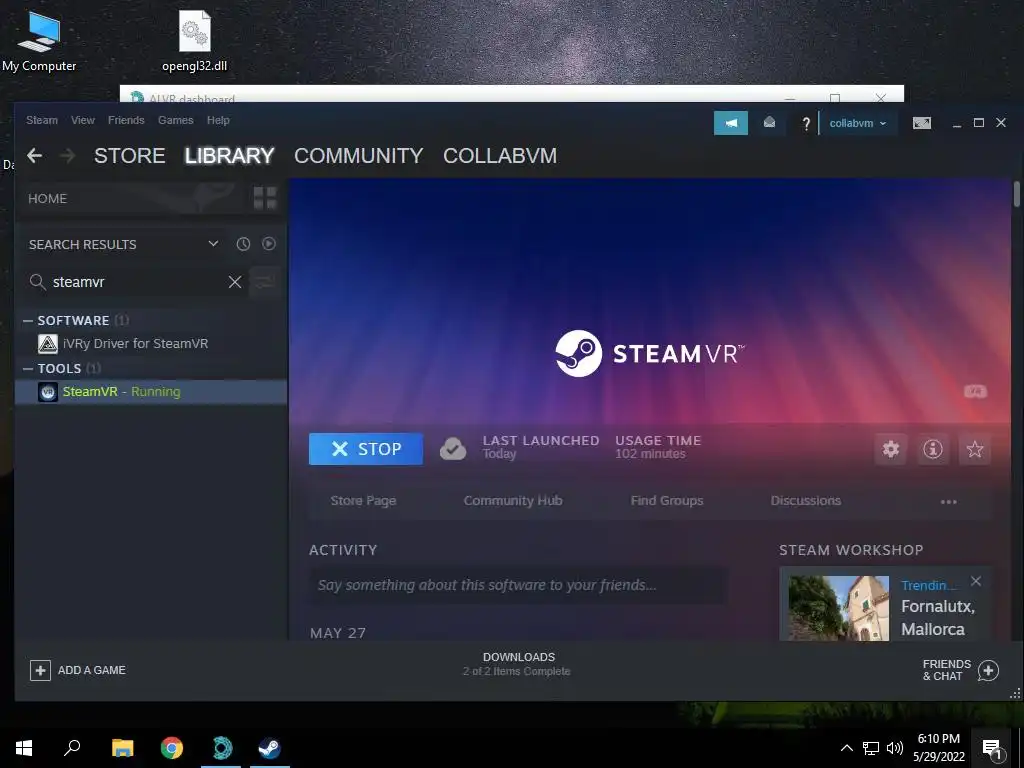The width and height of the screenshot is (1024, 768).
Task: Open the Windows notification center
Action: [x=992, y=748]
